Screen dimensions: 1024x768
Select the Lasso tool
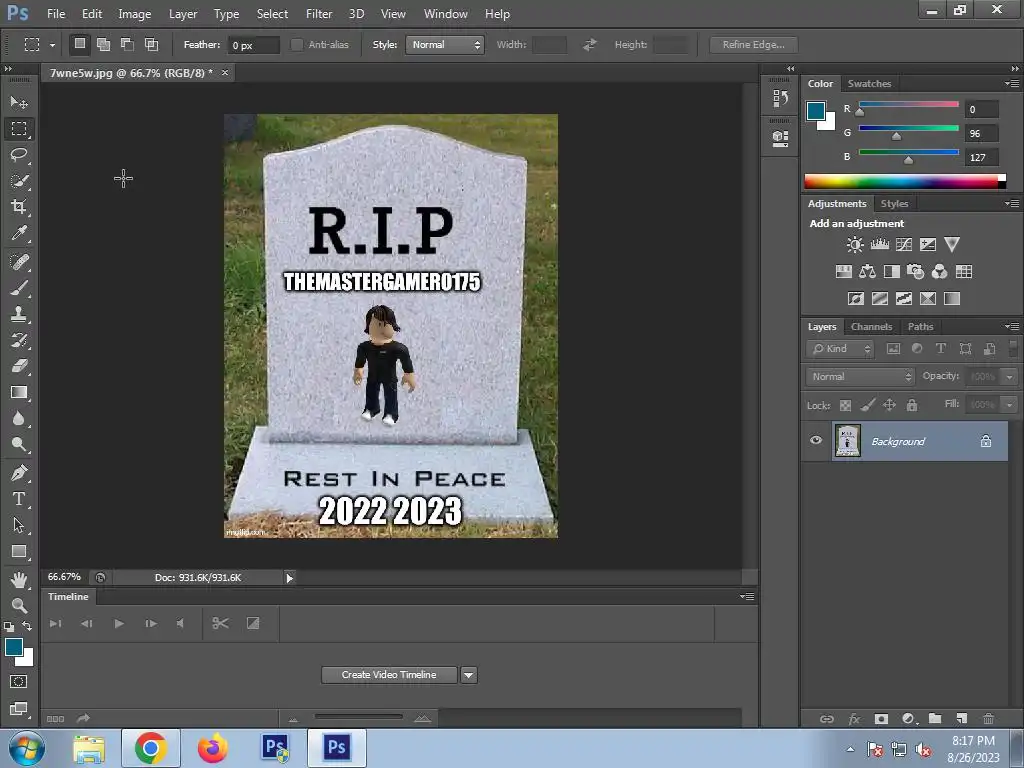point(19,155)
